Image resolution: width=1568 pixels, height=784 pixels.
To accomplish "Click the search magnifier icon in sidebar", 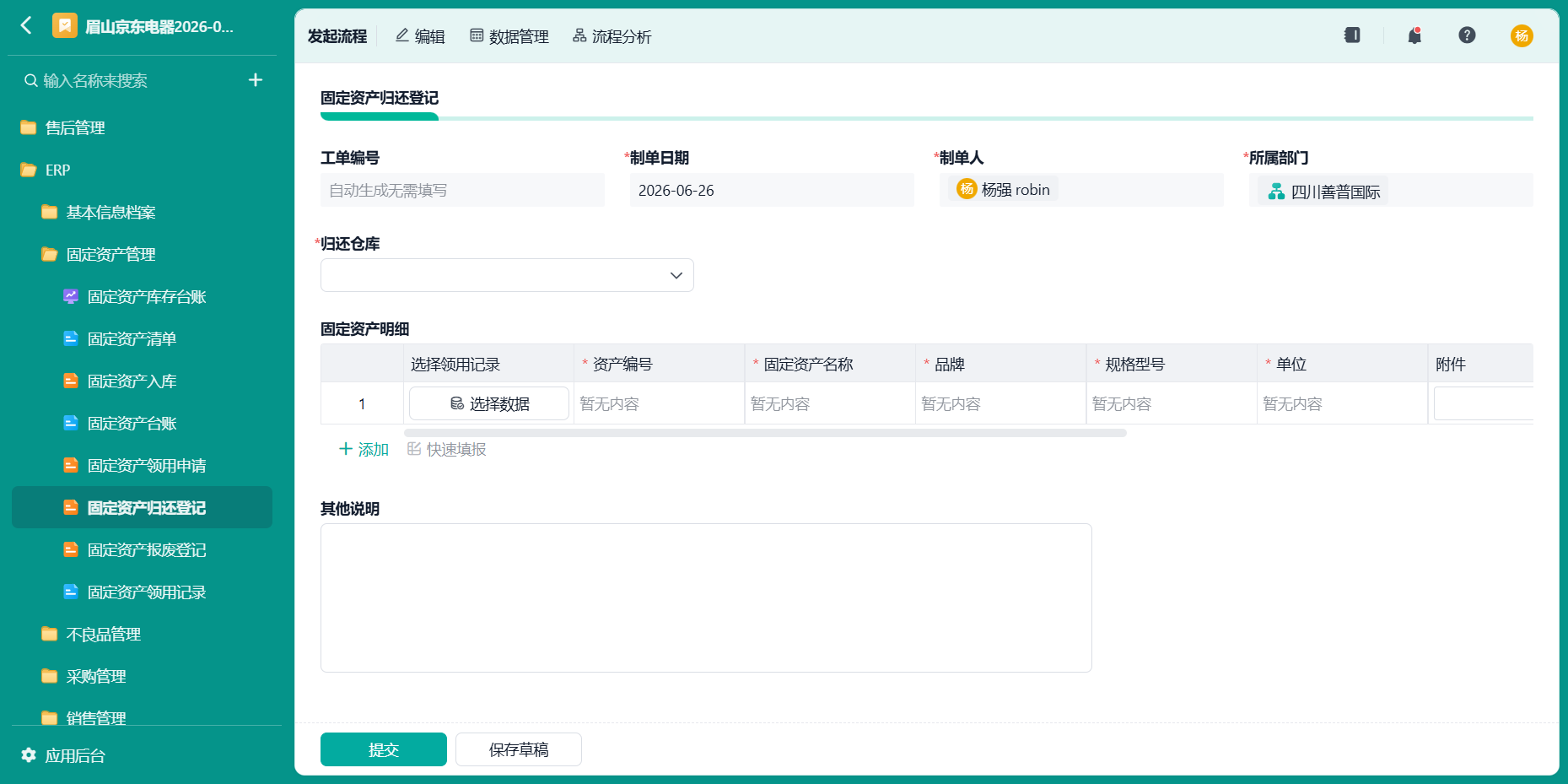I will [31, 80].
